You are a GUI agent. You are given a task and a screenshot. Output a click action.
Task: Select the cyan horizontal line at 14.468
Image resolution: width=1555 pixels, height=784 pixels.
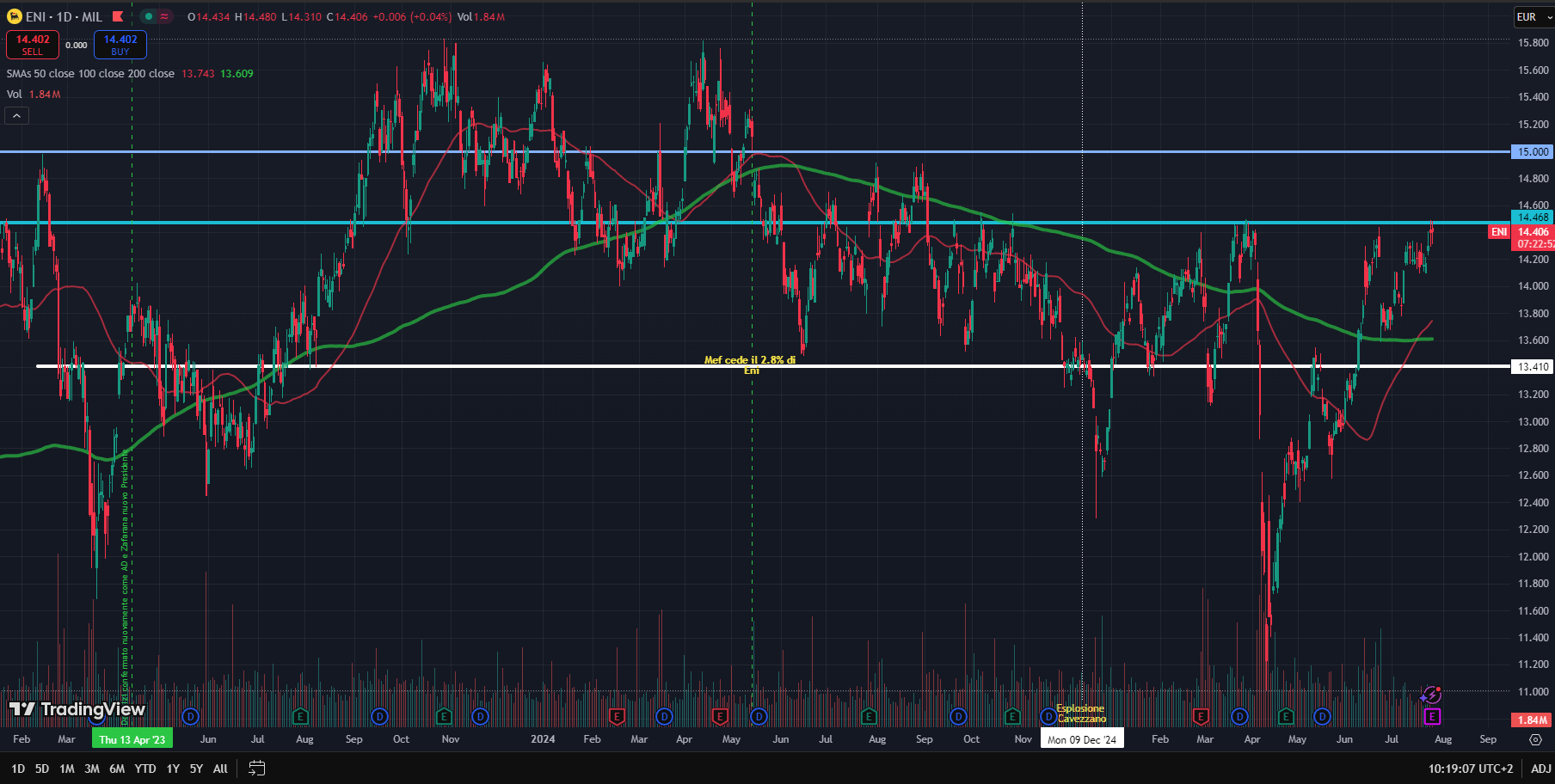coord(755,223)
